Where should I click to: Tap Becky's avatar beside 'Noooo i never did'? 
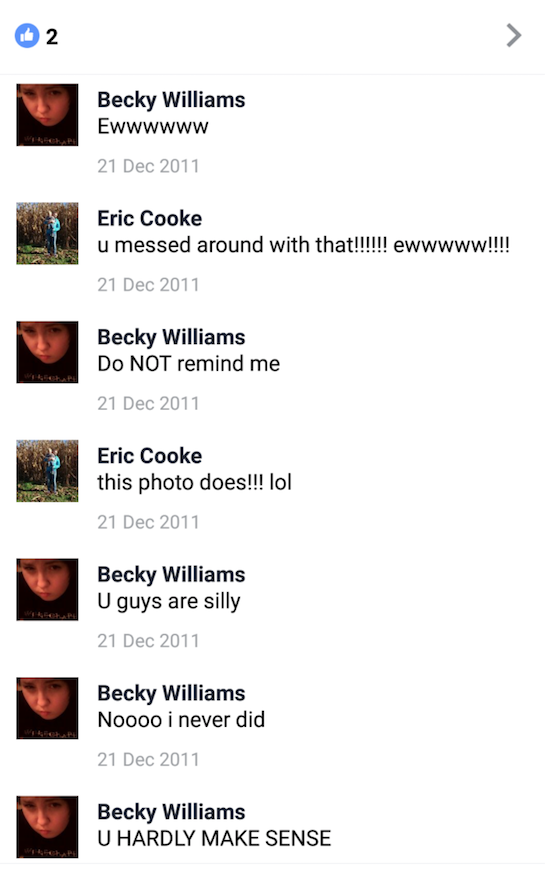47,709
